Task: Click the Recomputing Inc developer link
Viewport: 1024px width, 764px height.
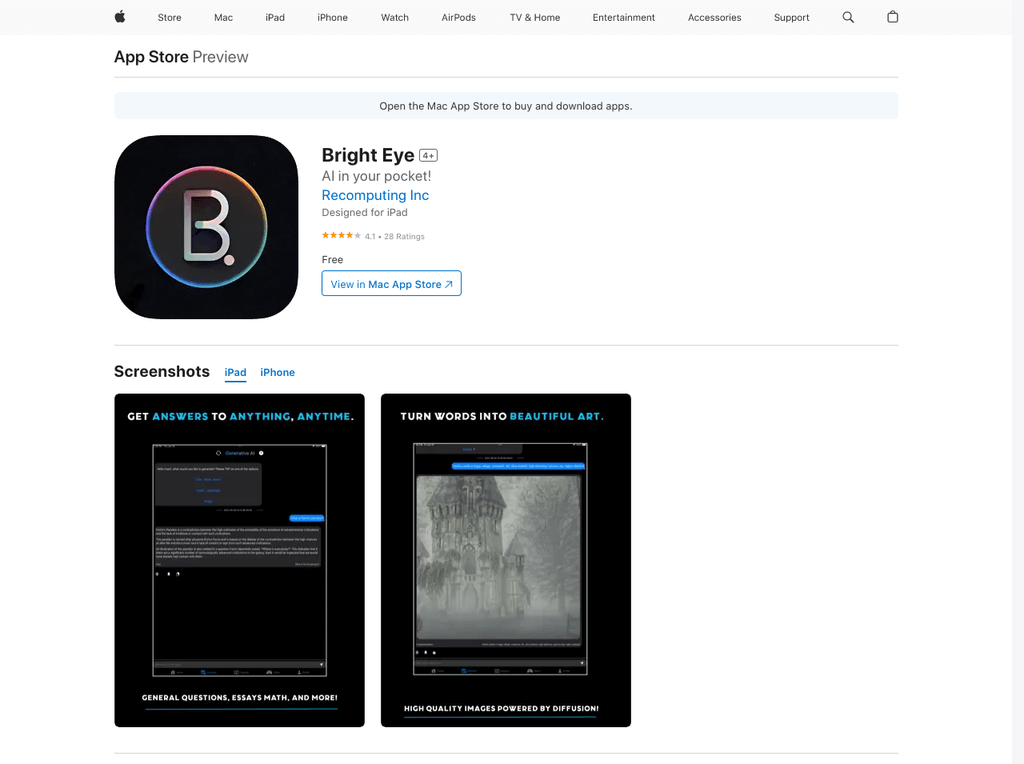Action: (375, 195)
